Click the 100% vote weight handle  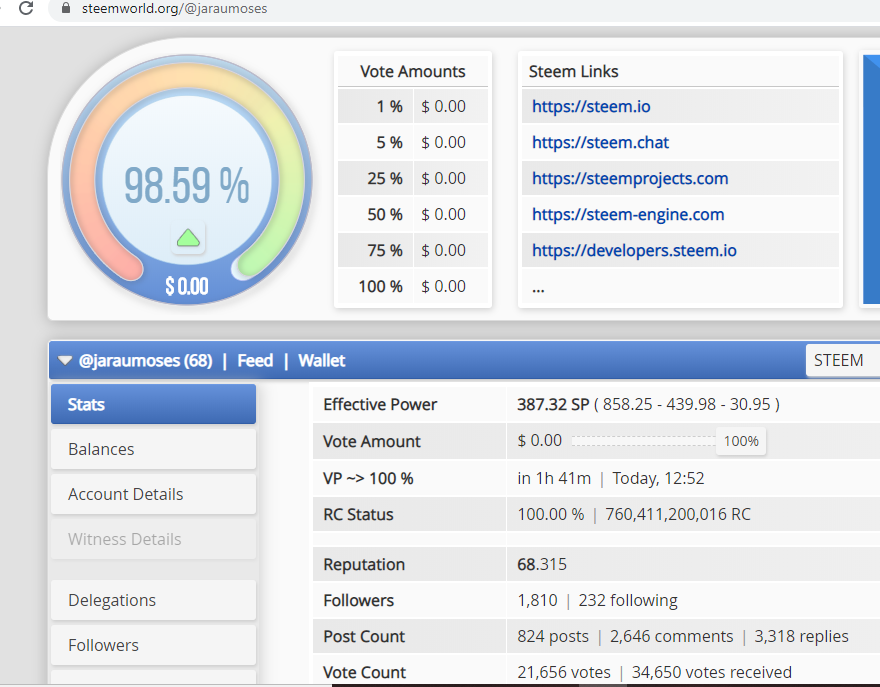click(741, 441)
